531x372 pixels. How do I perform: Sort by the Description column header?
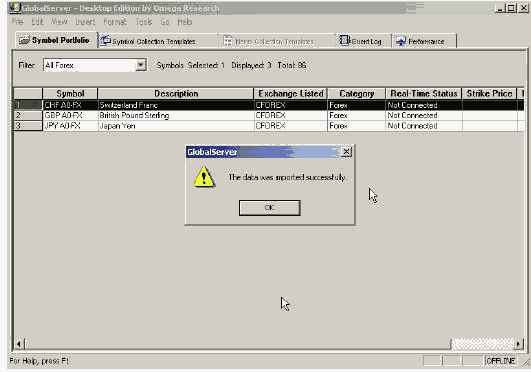point(176,94)
